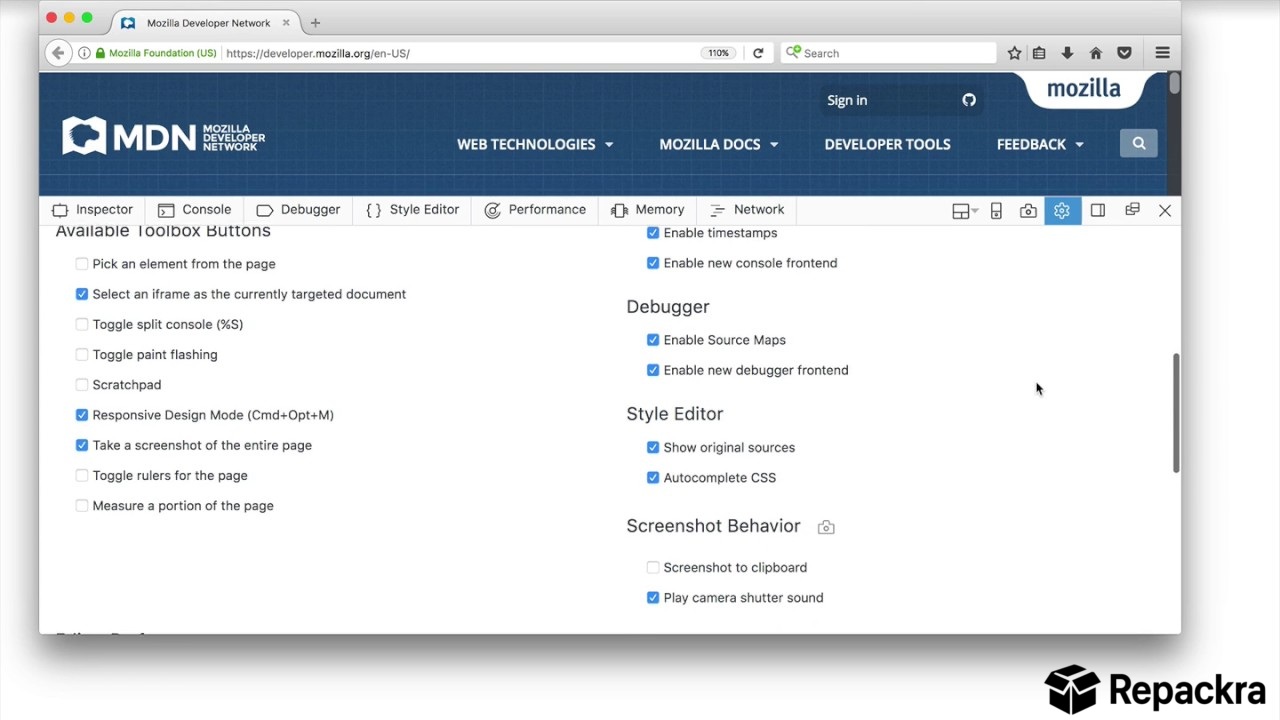Select the Mozilla Developer Network browser tab
The image size is (1280, 720).
(205, 22)
